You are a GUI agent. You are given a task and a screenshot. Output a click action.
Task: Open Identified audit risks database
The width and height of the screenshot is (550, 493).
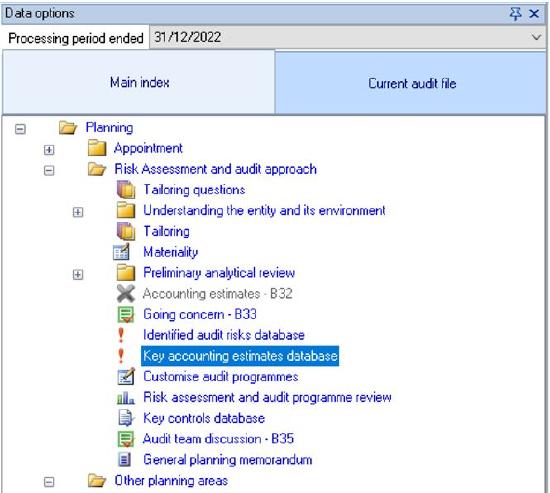point(224,335)
